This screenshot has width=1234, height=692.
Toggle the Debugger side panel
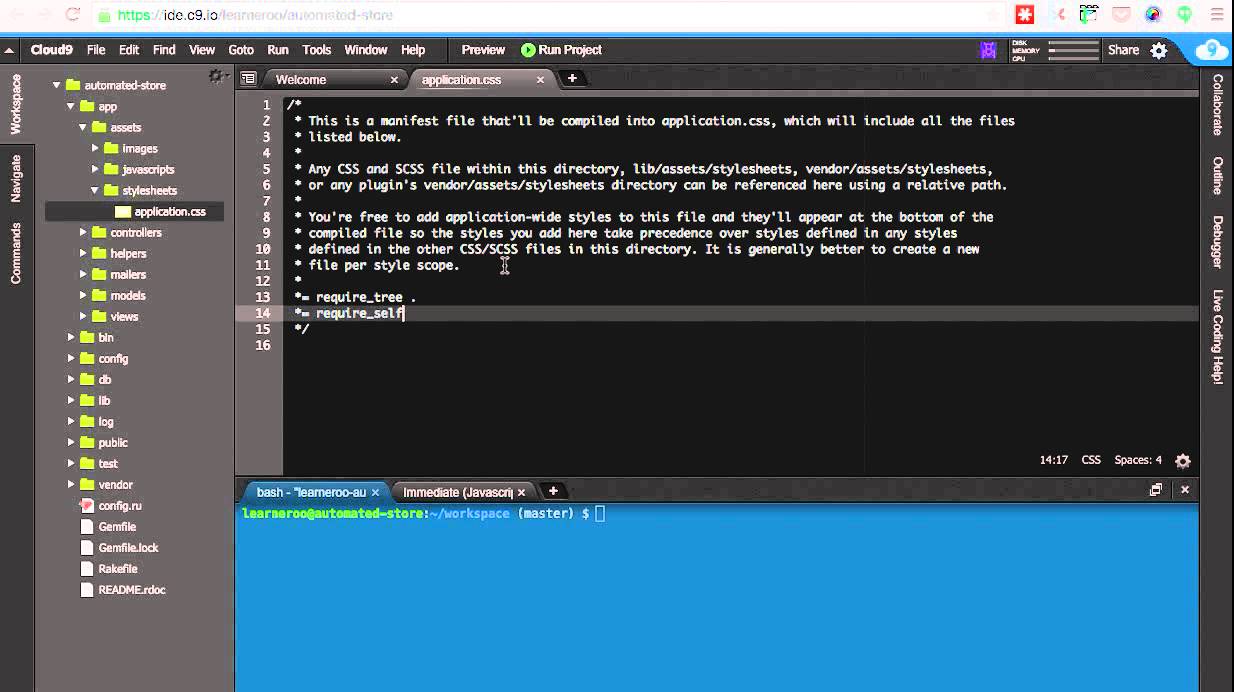pyautogui.click(x=1217, y=242)
